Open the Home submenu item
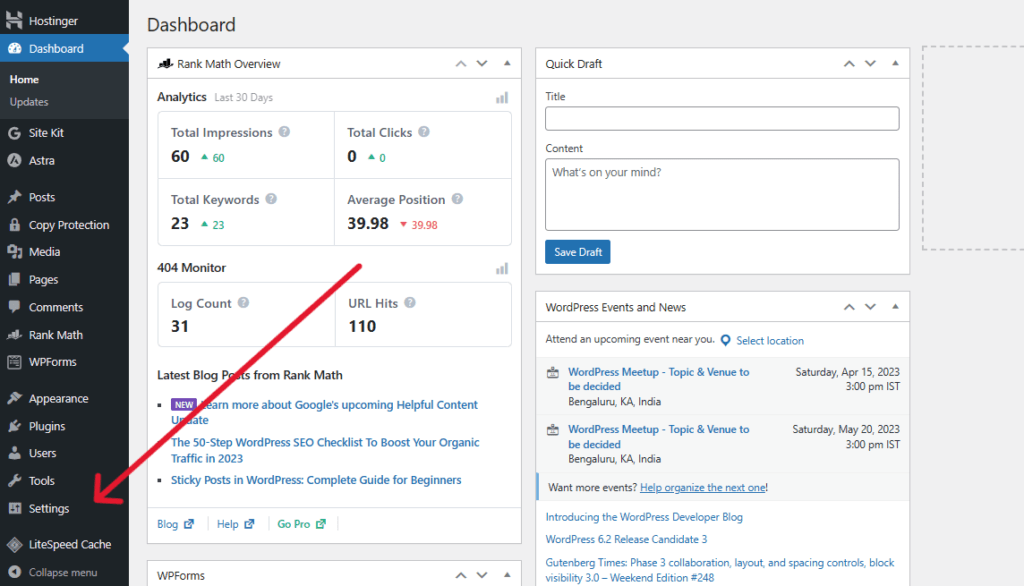The width and height of the screenshot is (1024, 586). [x=24, y=79]
